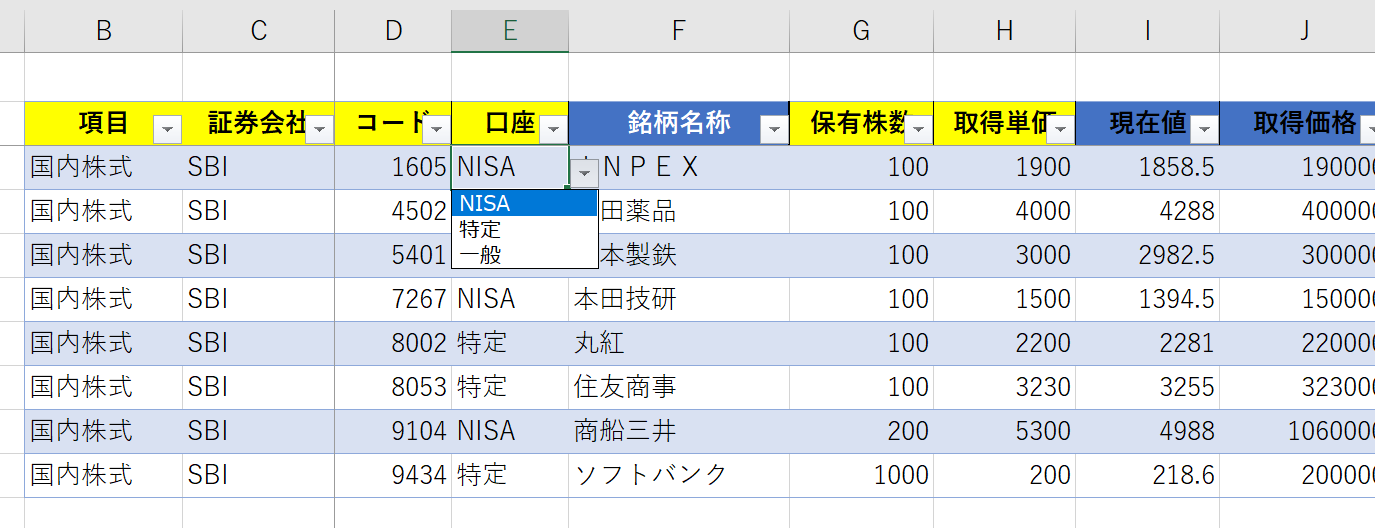Screen dimensions: 1375x528
Task: Click the validation dropdown arrow beside cell E NISA
Action: coord(585,174)
